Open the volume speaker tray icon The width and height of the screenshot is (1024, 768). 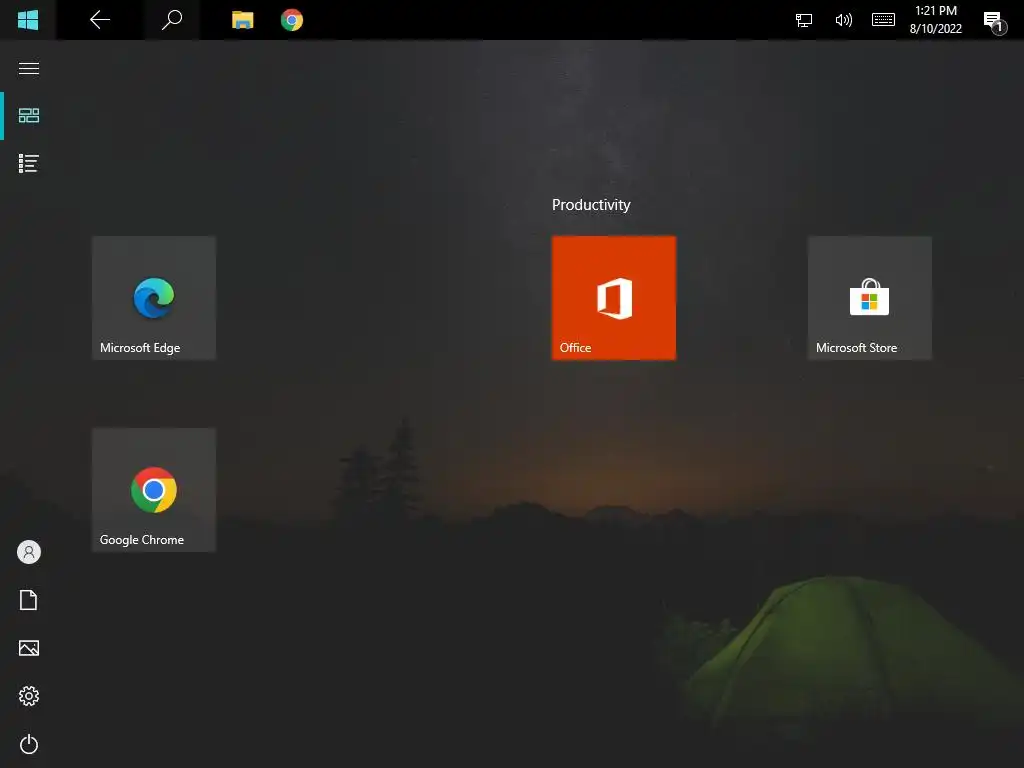point(843,20)
